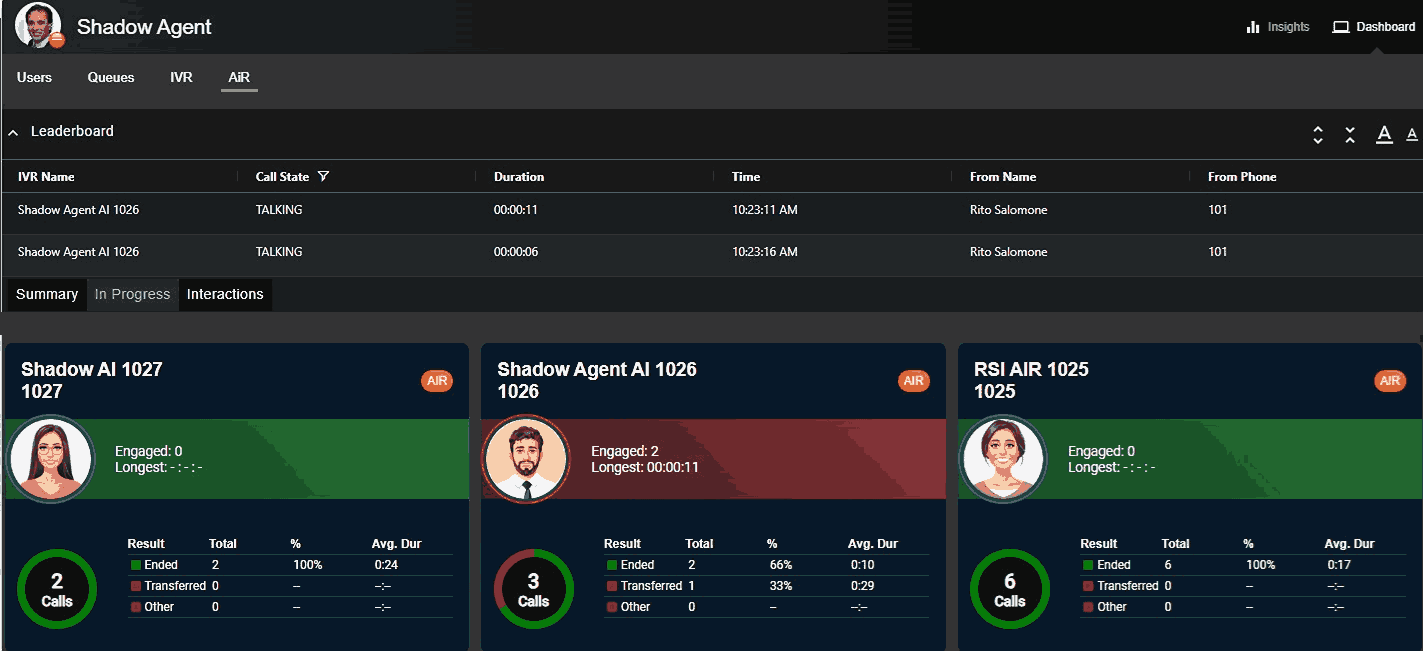Sort by the Duration column header
This screenshot has width=1423, height=651.
[x=519, y=177]
